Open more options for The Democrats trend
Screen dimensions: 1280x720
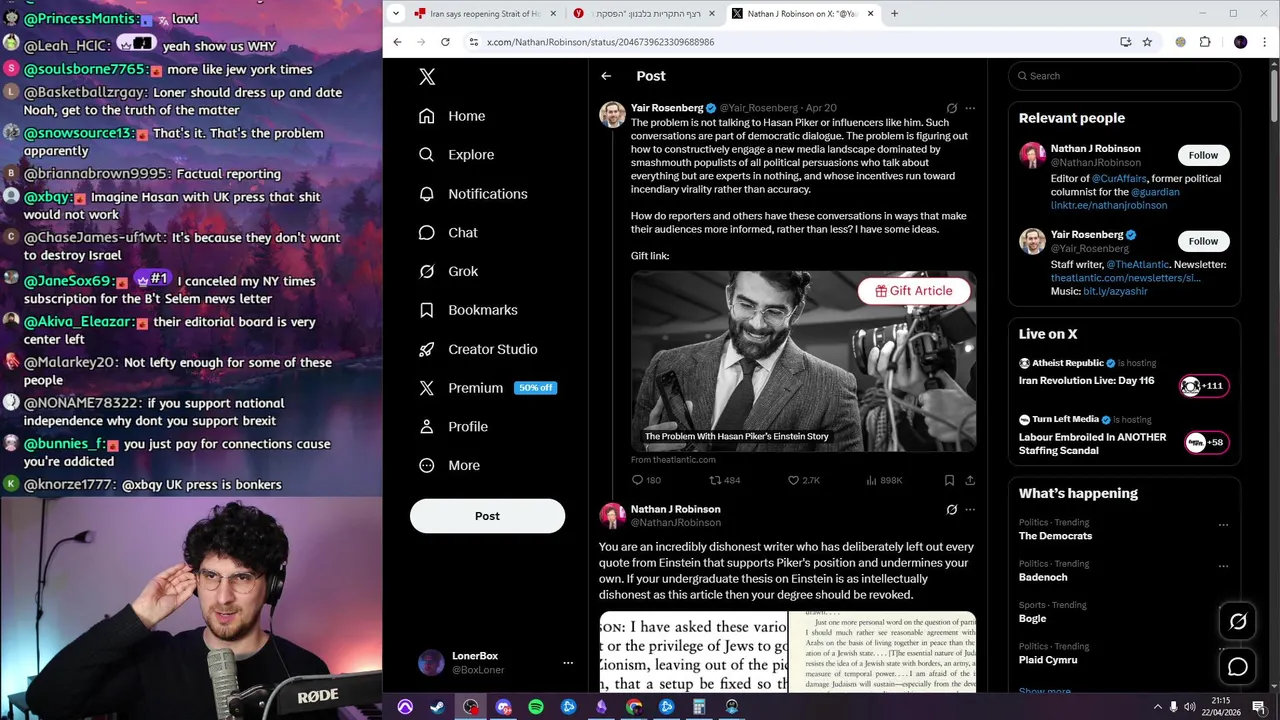(1223, 525)
